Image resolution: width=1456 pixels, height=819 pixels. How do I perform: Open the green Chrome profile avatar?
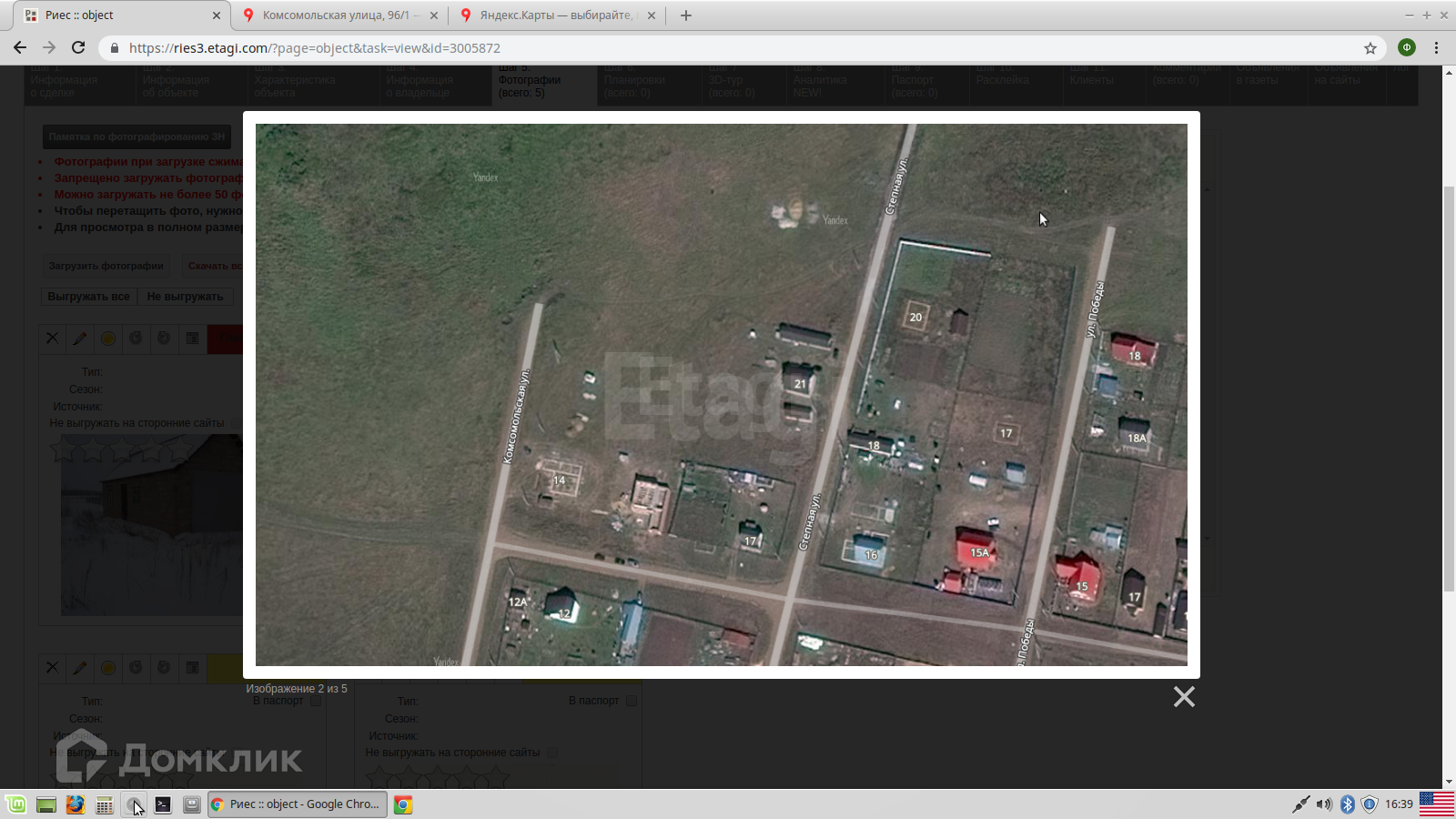click(x=1407, y=47)
